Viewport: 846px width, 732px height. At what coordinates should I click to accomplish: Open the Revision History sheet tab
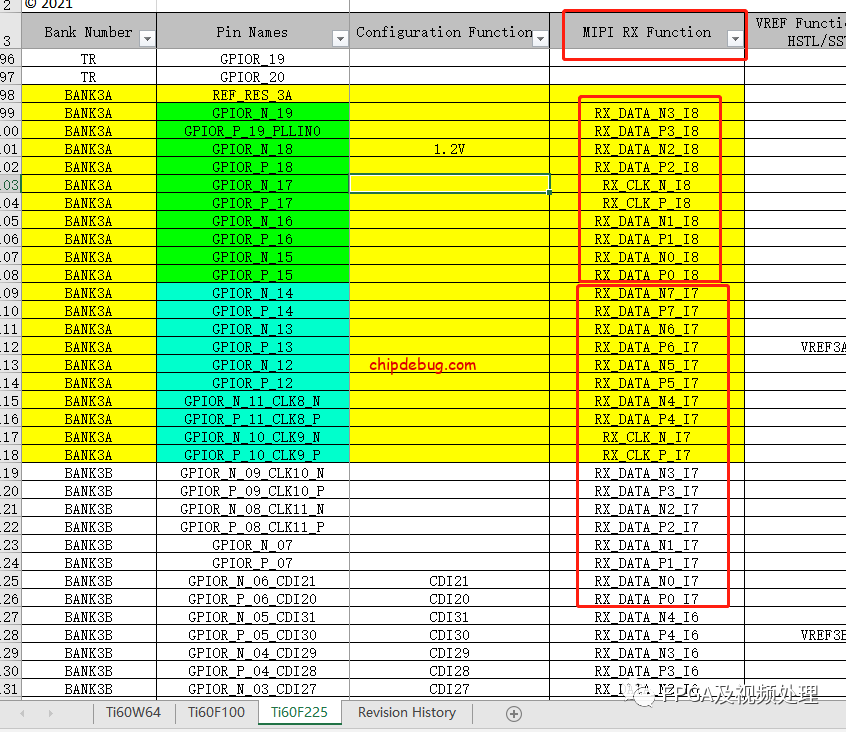point(407,713)
